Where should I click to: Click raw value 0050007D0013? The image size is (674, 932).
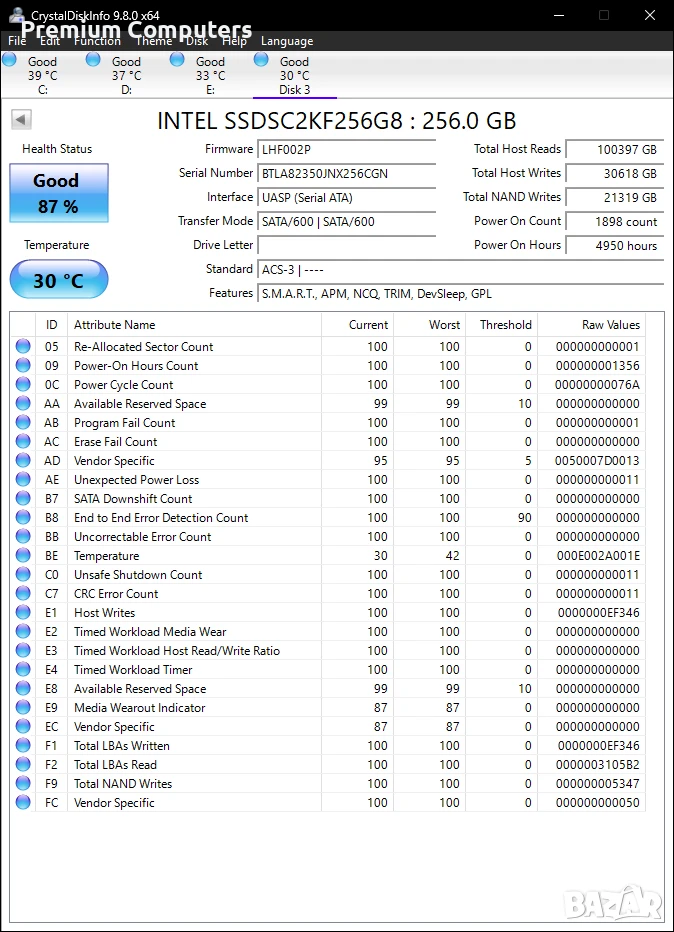597,461
